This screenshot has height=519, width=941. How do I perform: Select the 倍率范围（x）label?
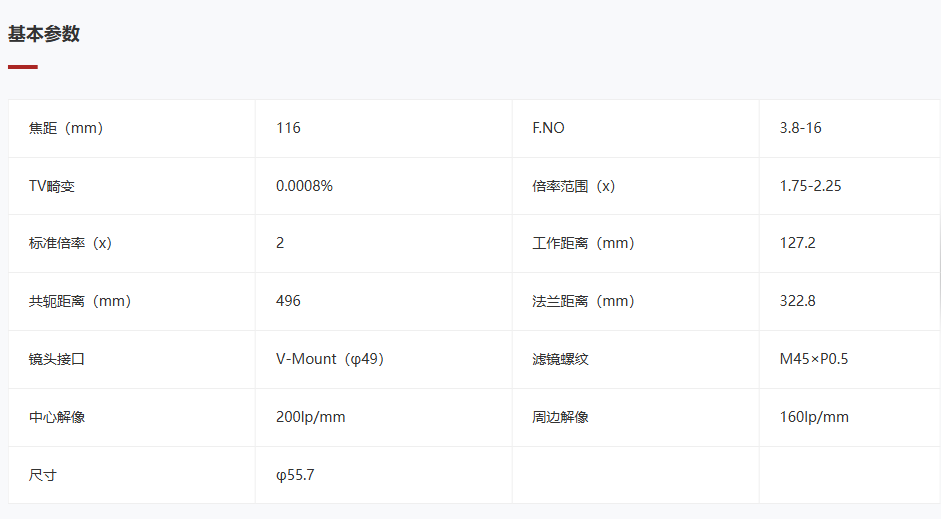(x=574, y=186)
